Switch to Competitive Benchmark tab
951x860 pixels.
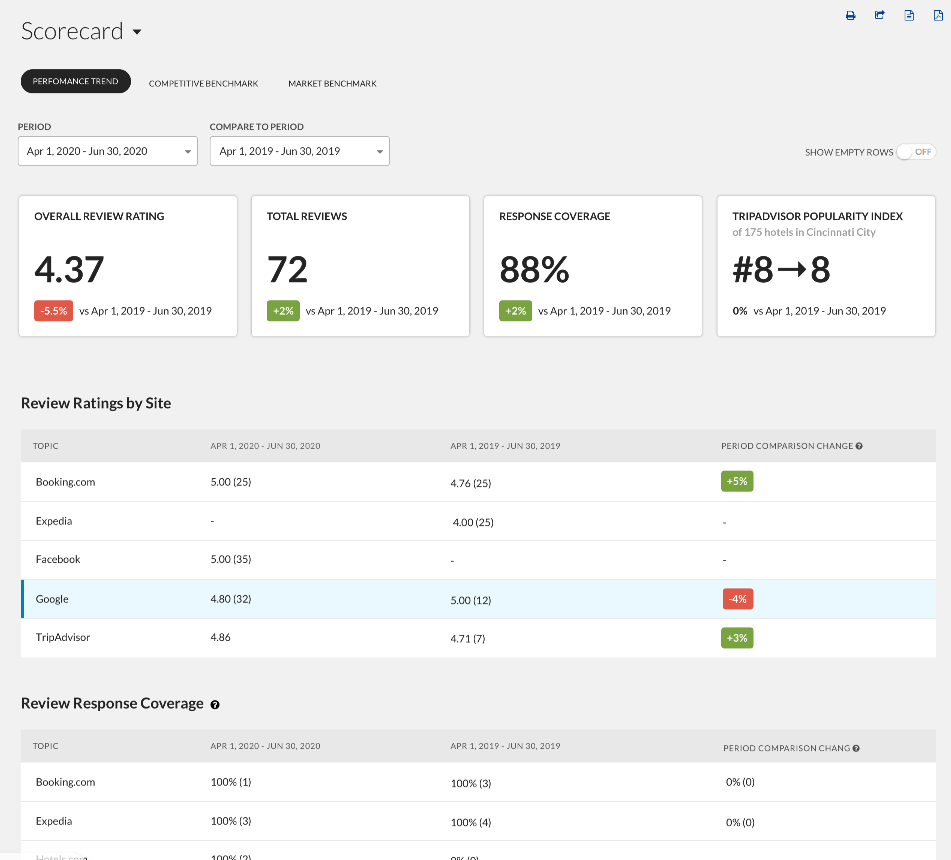pos(203,84)
